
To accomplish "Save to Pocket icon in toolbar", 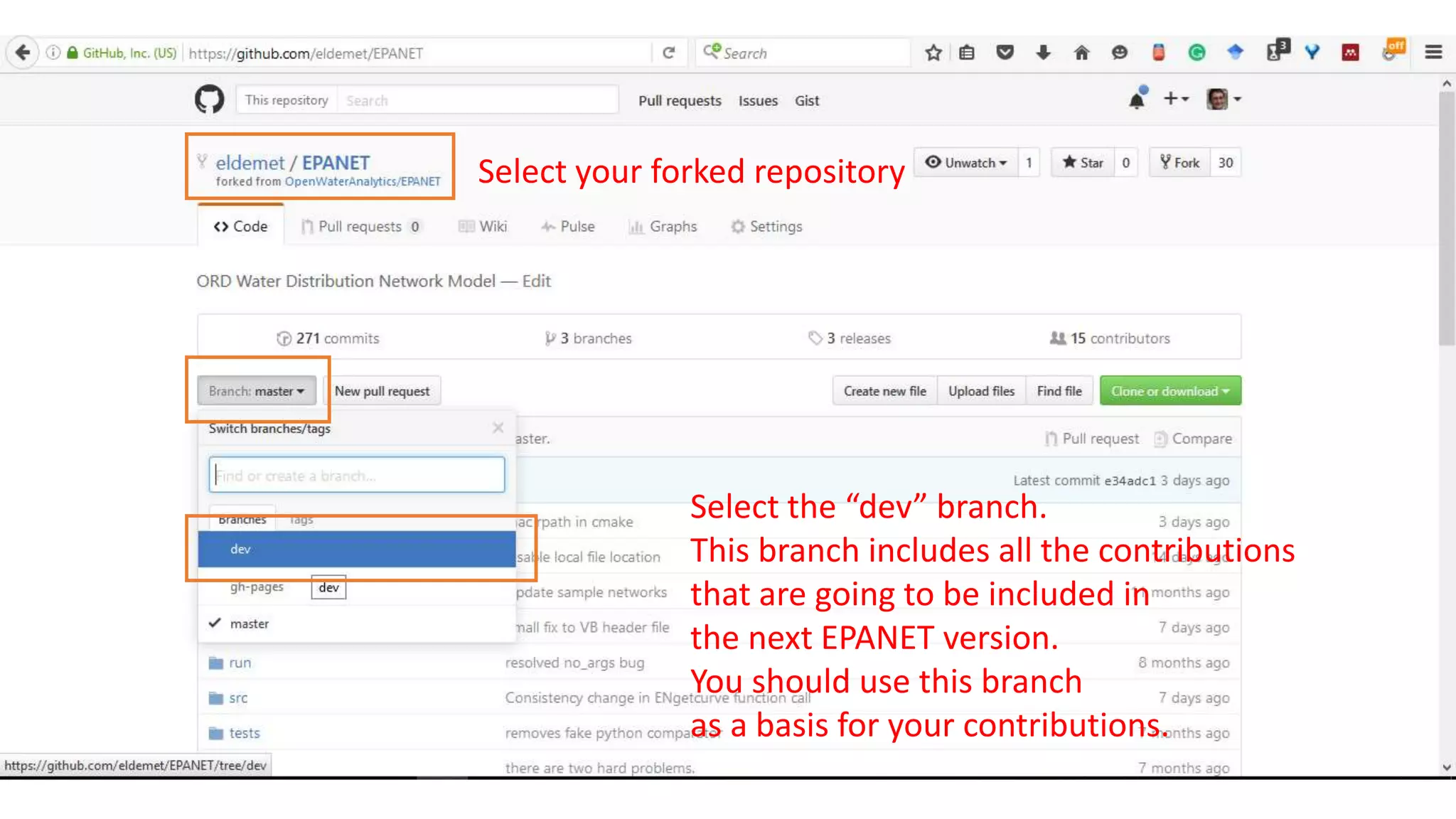I will click(x=1005, y=52).
